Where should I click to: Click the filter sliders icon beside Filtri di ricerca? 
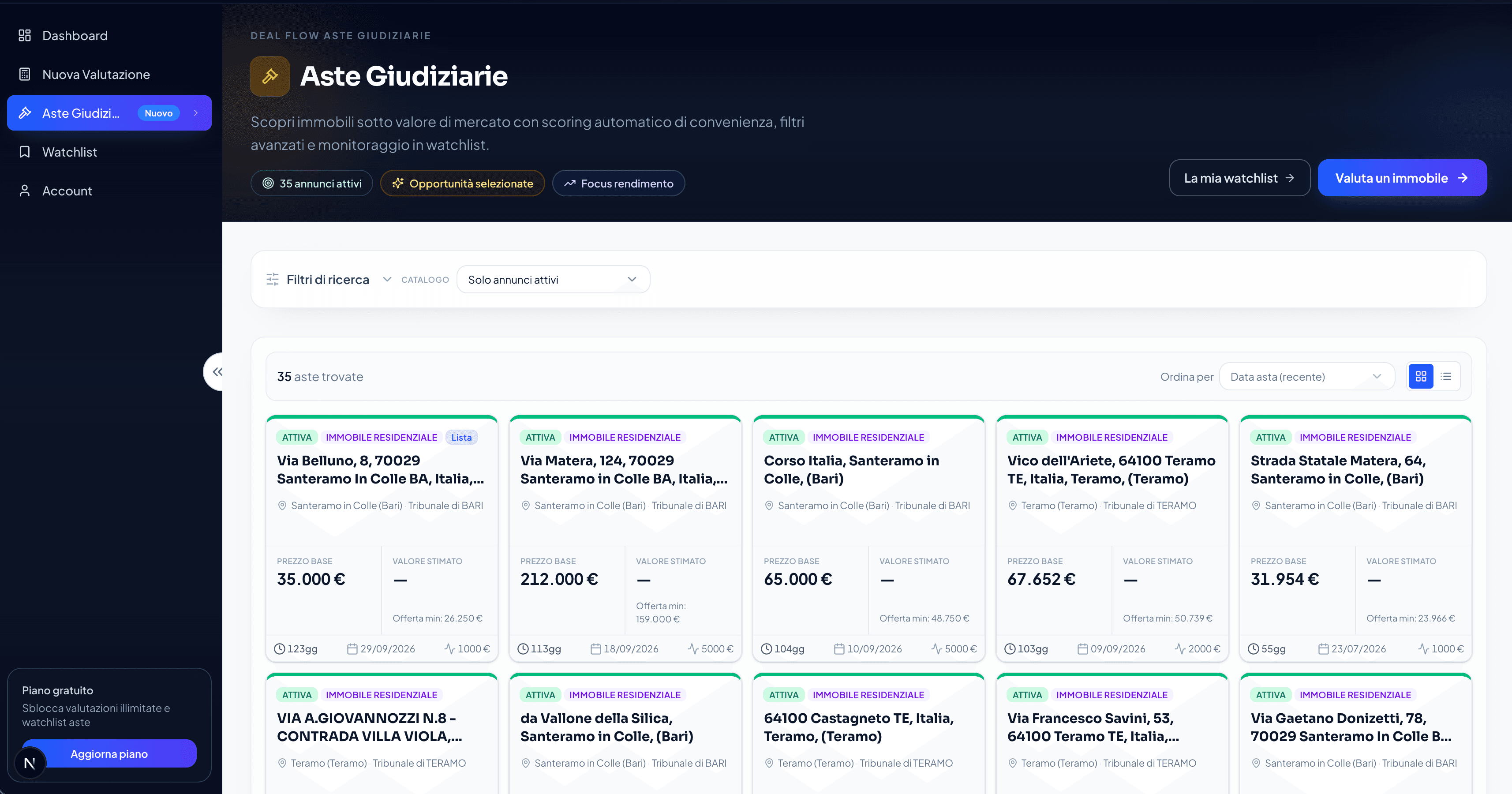pyautogui.click(x=272, y=279)
